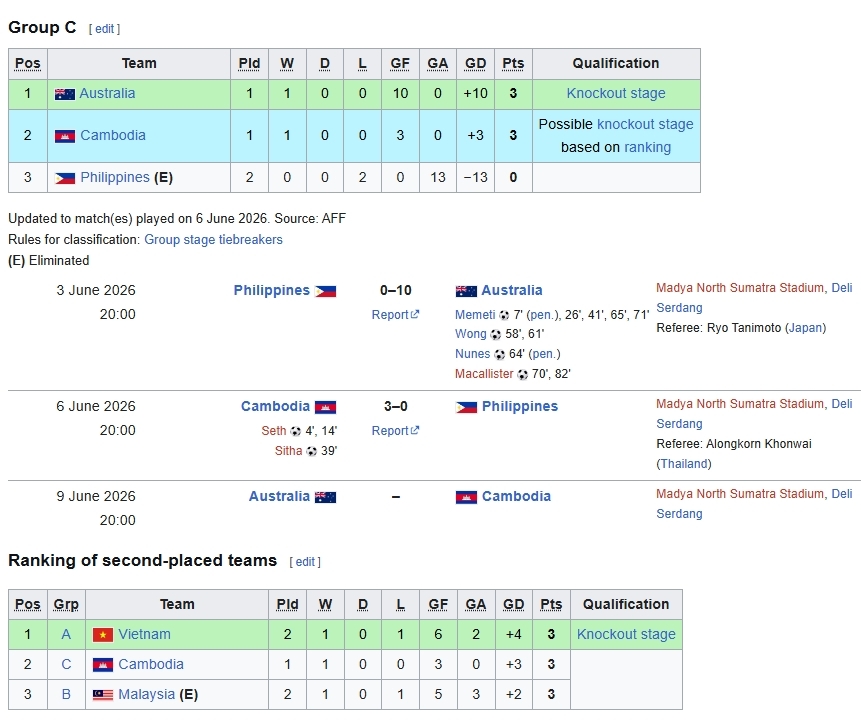Open Australia link in Group C table
Viewport: 861px width, 727px height.
107,93
